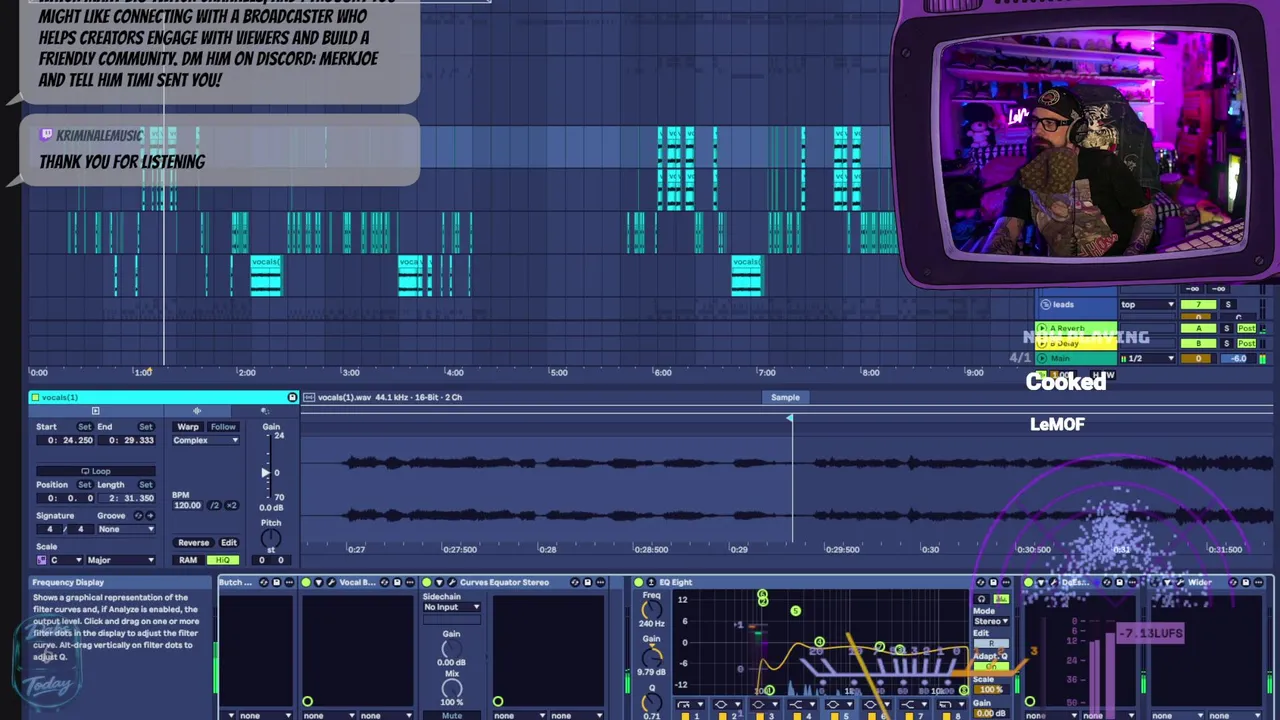This screenshot has width=1280, height=720.
Task: Open the audio sample tab icon
Action: point(197,411)
